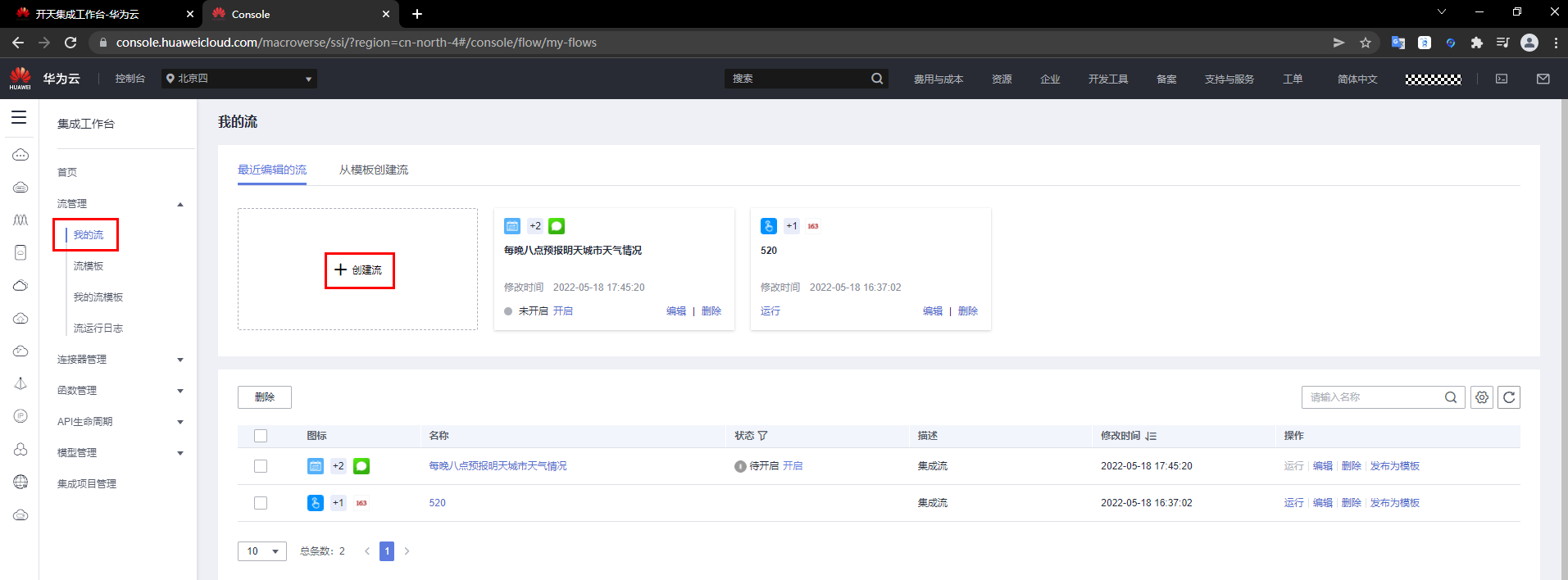Open Chrome profile avatar
Image resolution: width=1568 pixels, height=580 pixels.
click(1529, 43)
